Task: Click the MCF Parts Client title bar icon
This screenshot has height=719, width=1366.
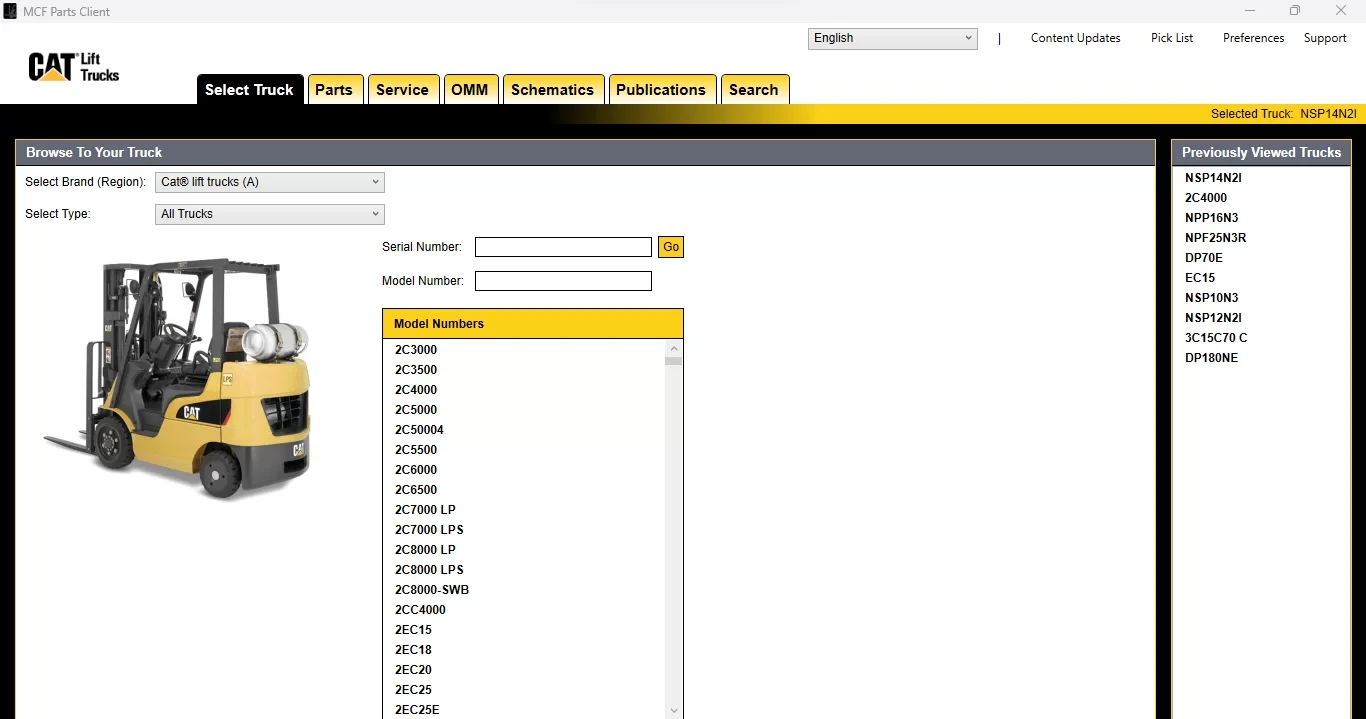Action: coord(10,11)
